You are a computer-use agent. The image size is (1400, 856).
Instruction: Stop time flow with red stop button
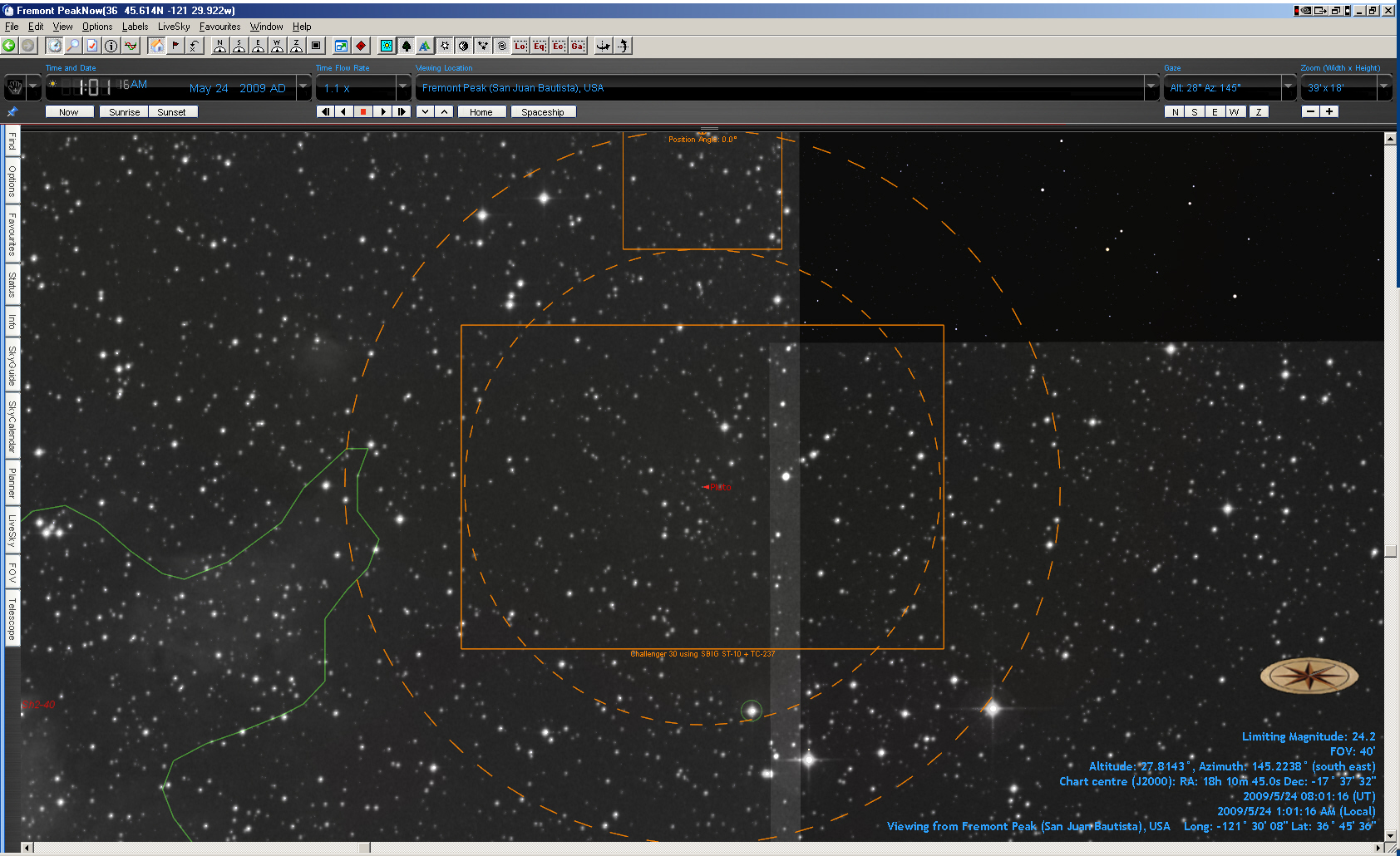tap(363, 111)
